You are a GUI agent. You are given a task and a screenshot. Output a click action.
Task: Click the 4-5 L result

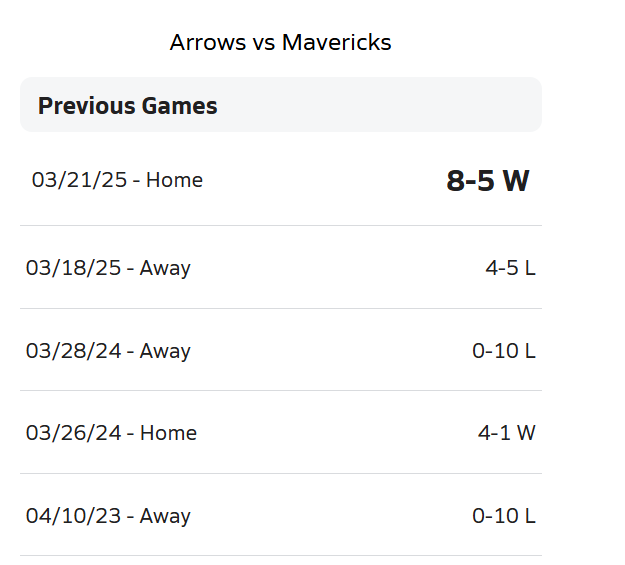(510, 268)
